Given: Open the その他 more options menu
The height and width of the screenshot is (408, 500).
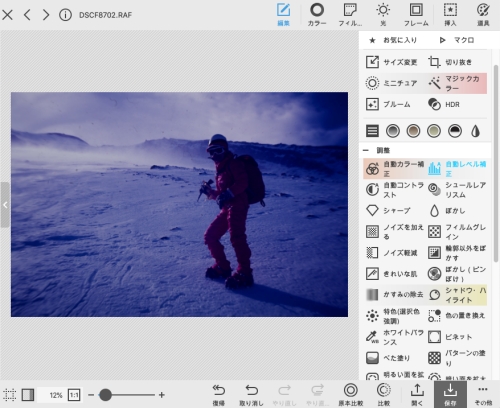Looking at the screenshot, I should [483, 394].
